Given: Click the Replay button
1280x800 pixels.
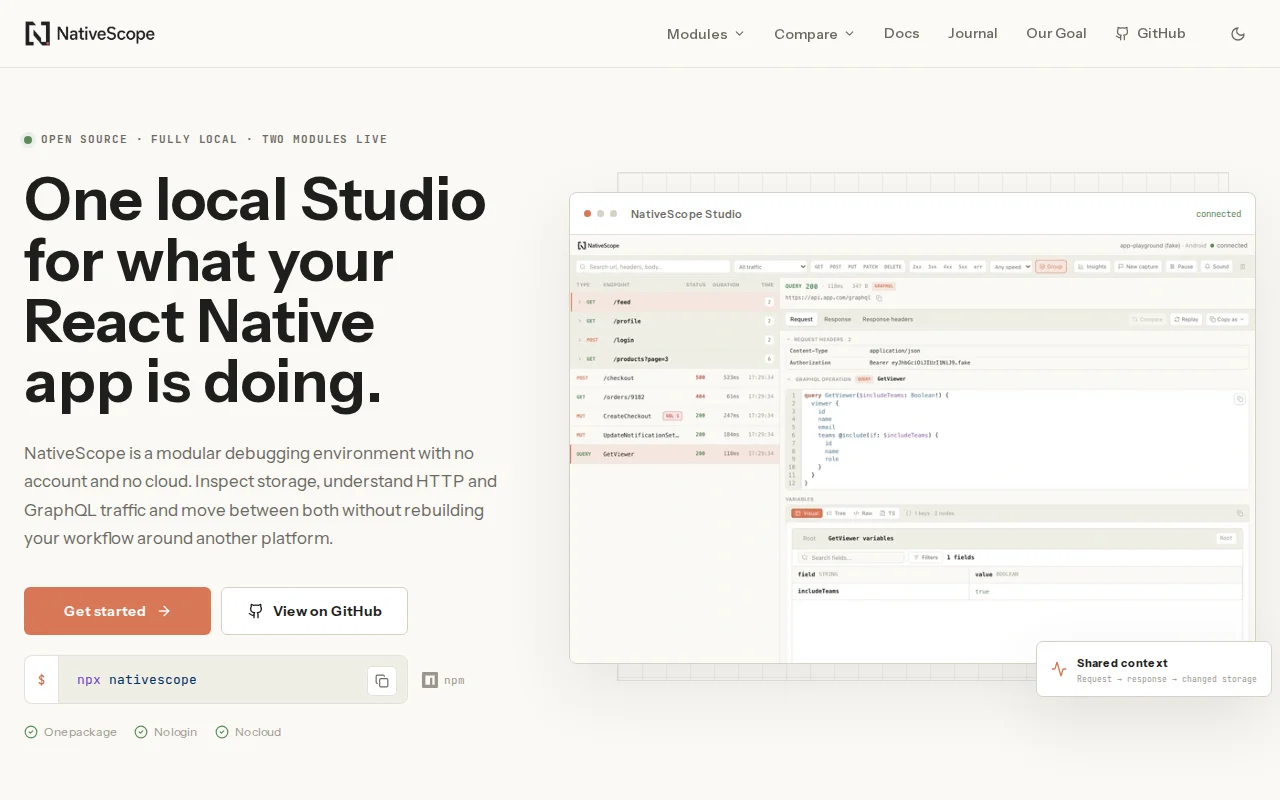Looking at the screenshot, I should point(1186,320).
